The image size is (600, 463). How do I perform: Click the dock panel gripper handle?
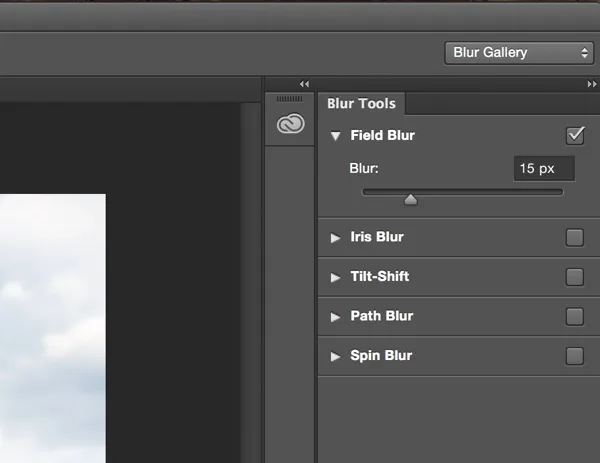coord(289,99)
